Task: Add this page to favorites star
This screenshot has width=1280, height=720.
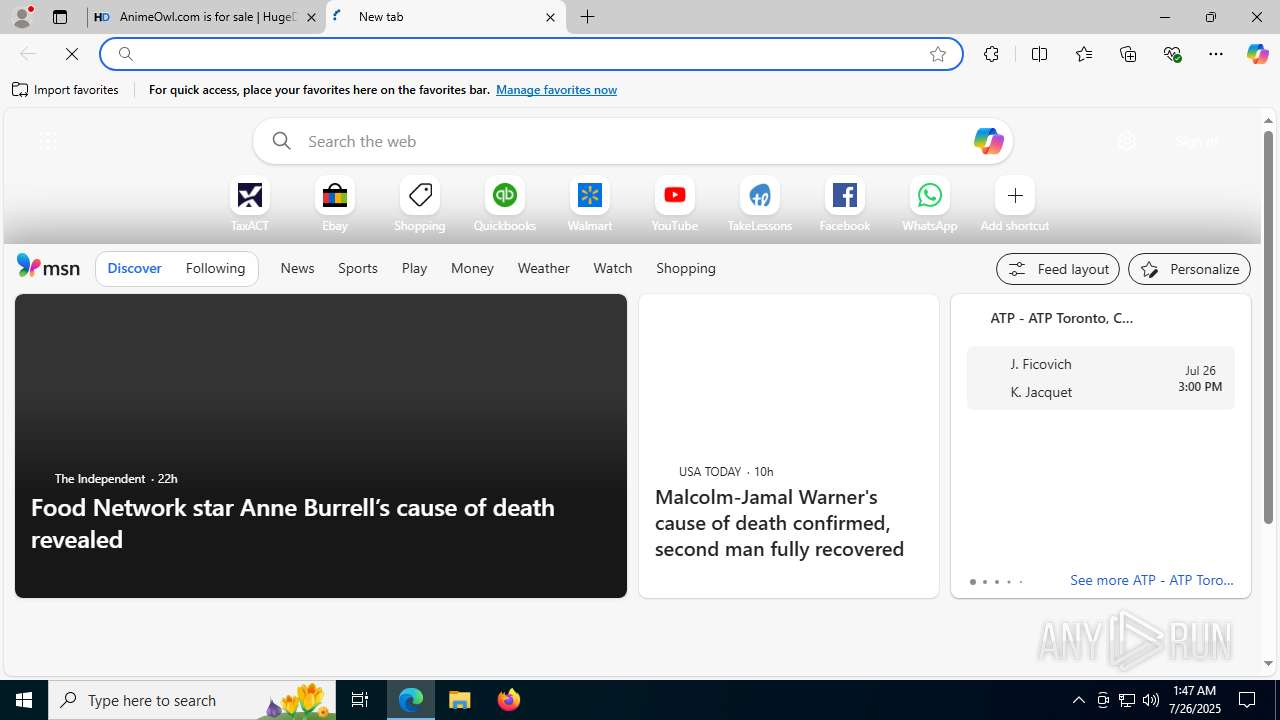Action: [x=938, y=54]
